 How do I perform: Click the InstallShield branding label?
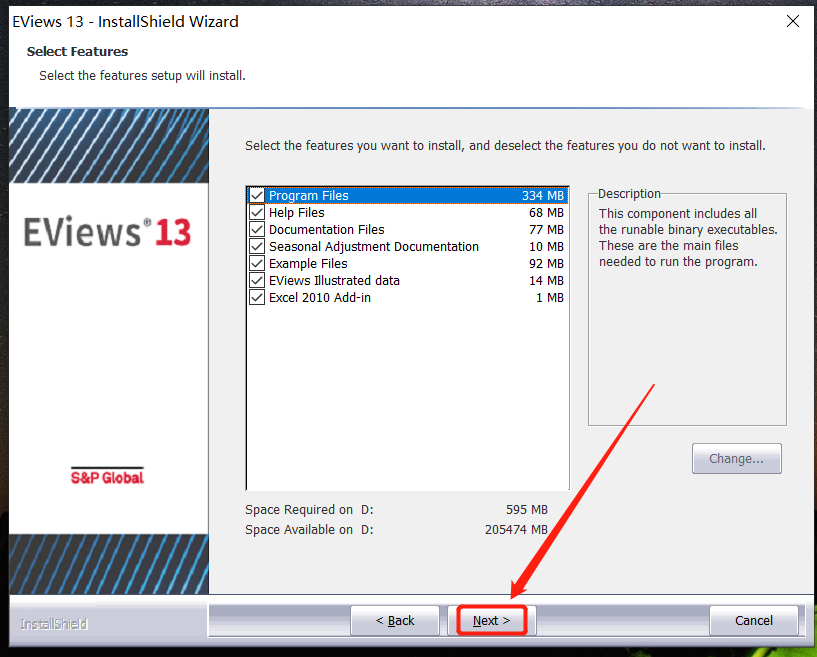tap(52, 622)
